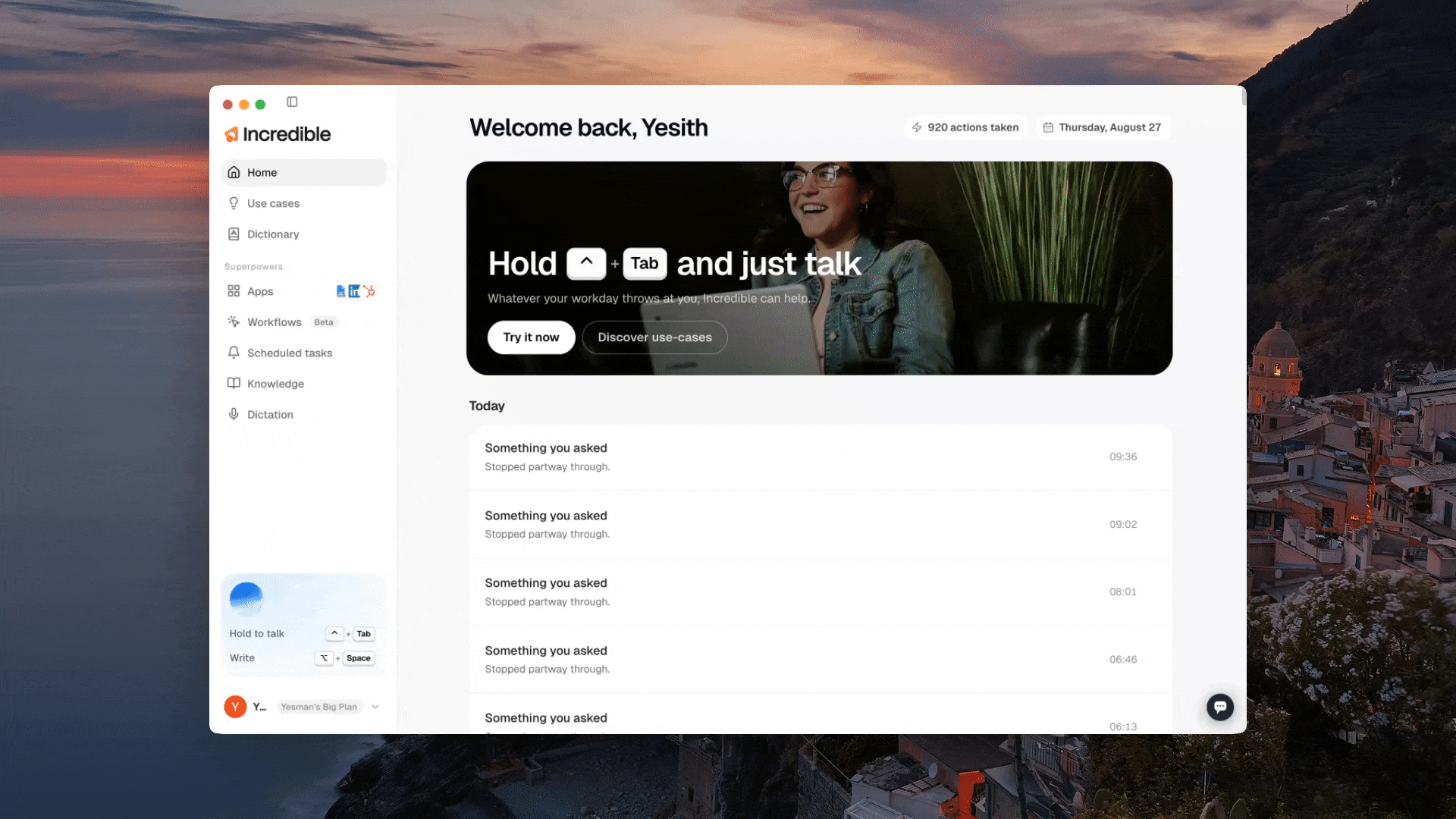This screenshot has height=819, width=1456.
Task: Click the Today section heading
Action: click(487, 406)
